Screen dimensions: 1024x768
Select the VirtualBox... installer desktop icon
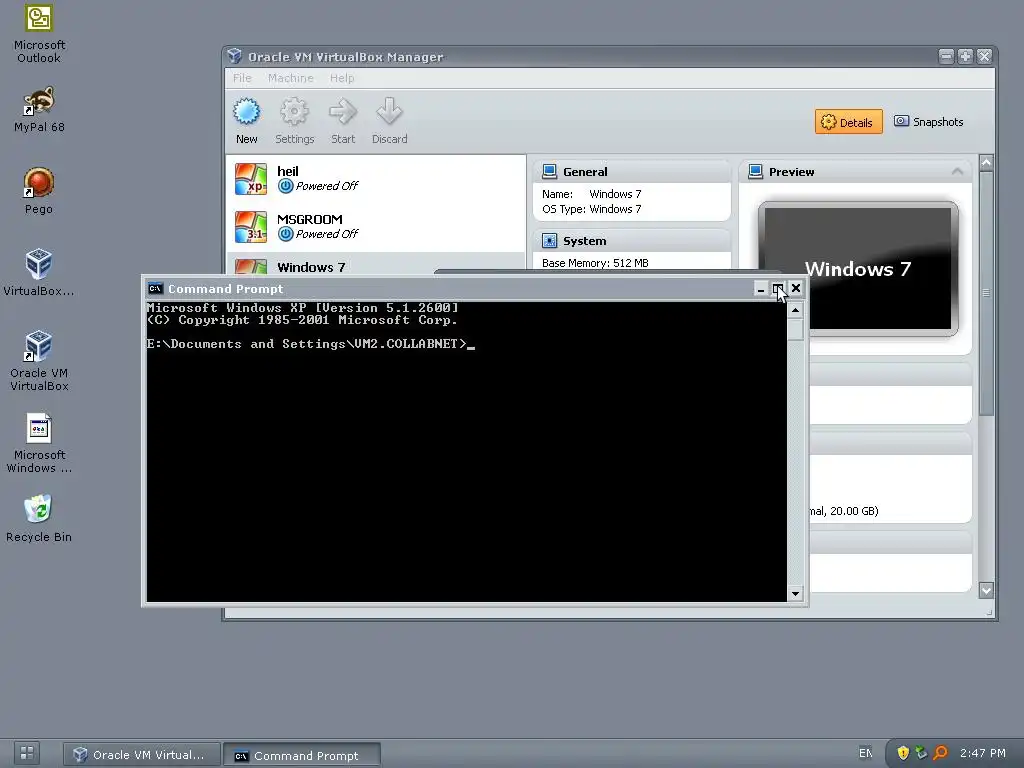[39, 273]
